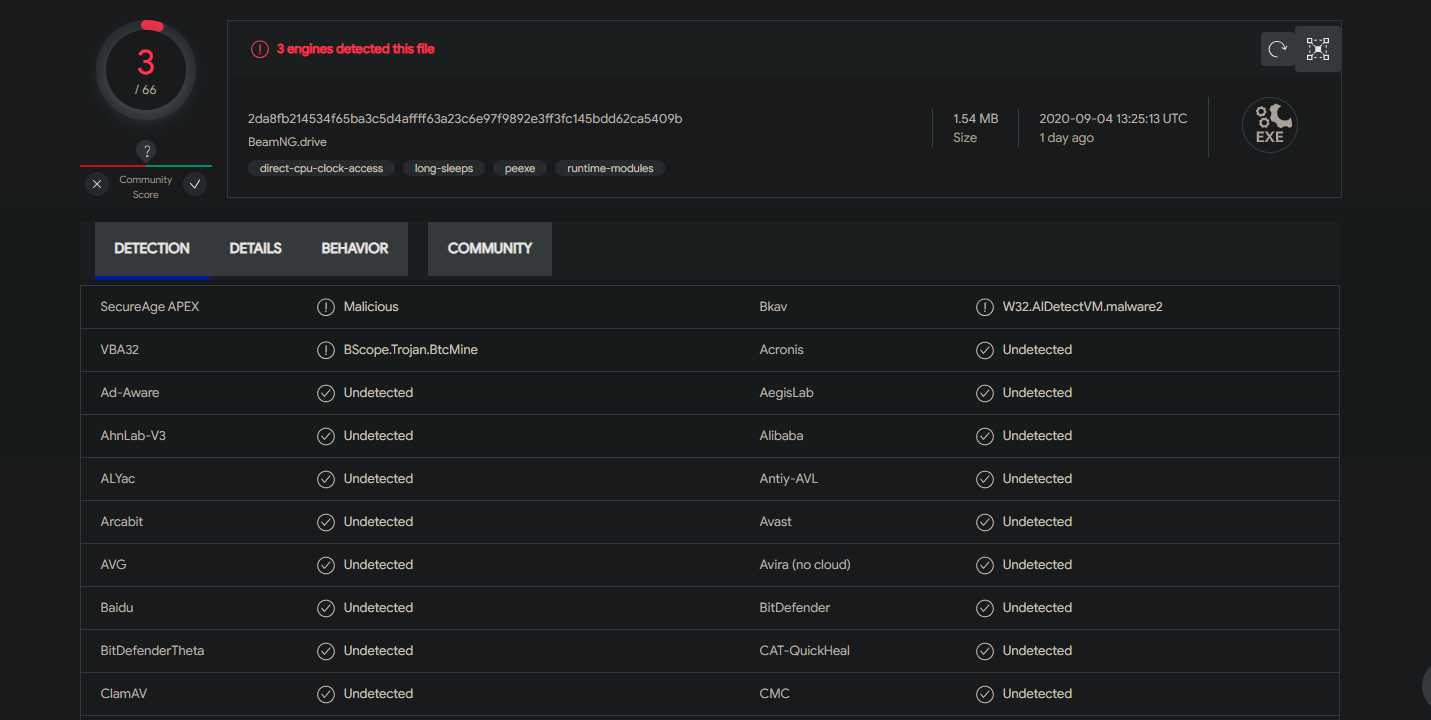Click the peexe tag
Image resolution: width=1431 pixels, height=720 pixels.
tap(520, 169)
